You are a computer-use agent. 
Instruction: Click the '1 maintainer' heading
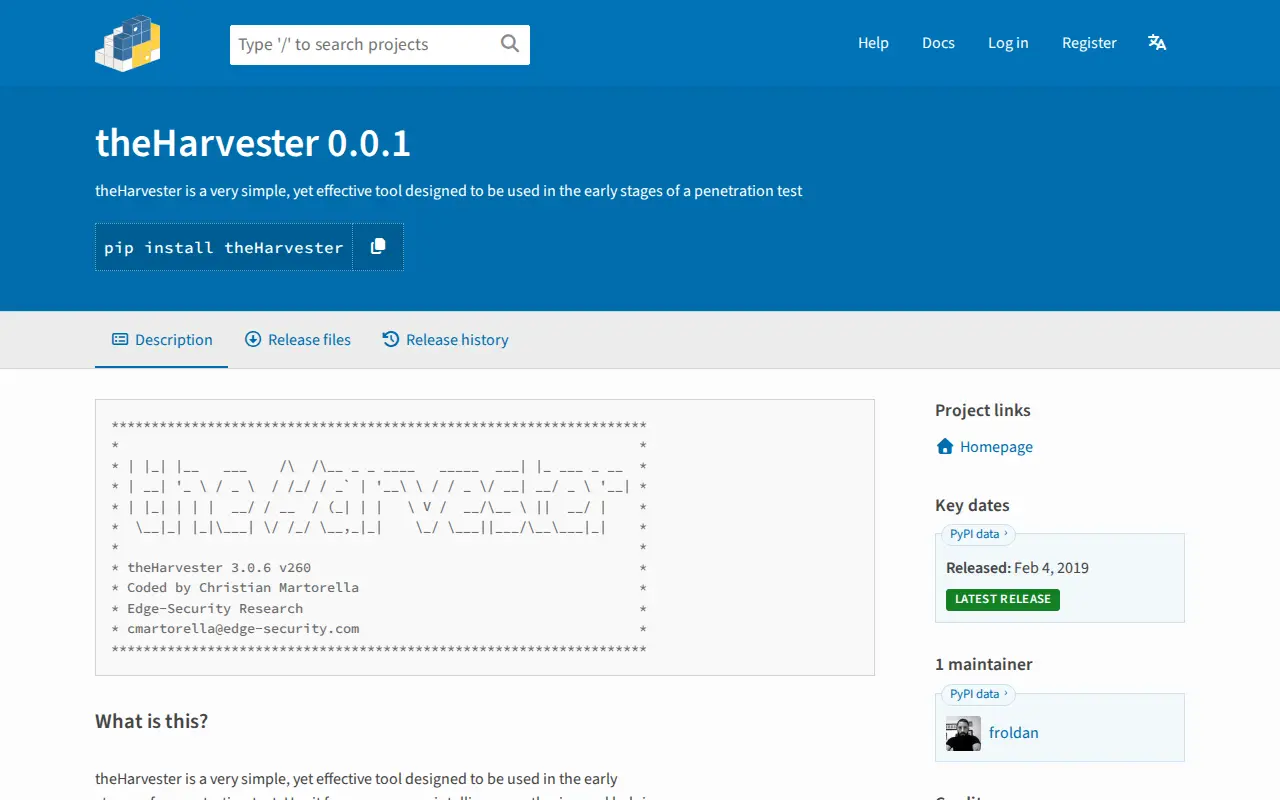tap(984, 664)
